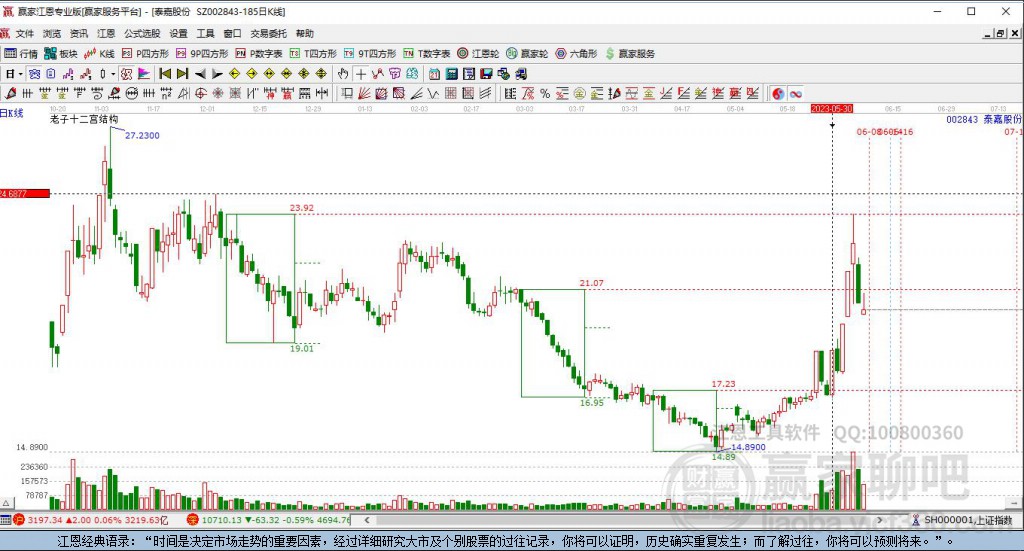Viewport: 1024px width, 551px height.
Task: Click the parallel lines channel tool
Action: (x=486, y=93)
